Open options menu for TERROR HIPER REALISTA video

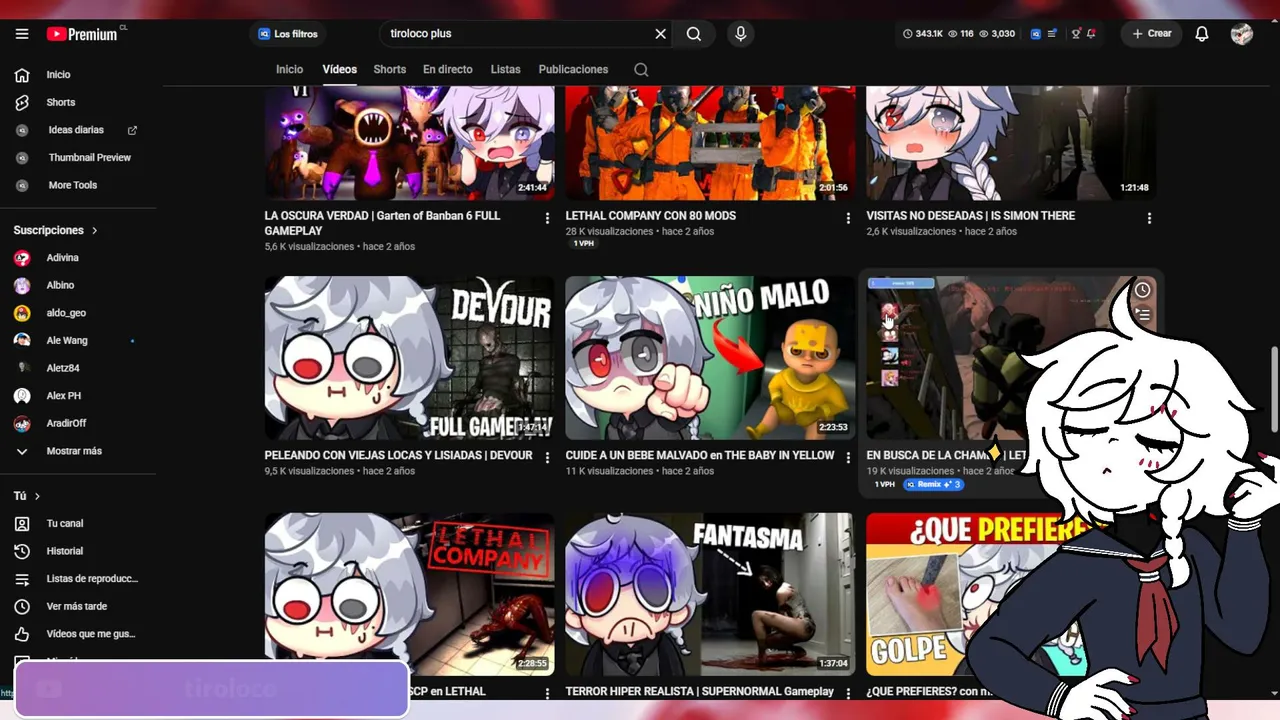(x=848, y=693)
